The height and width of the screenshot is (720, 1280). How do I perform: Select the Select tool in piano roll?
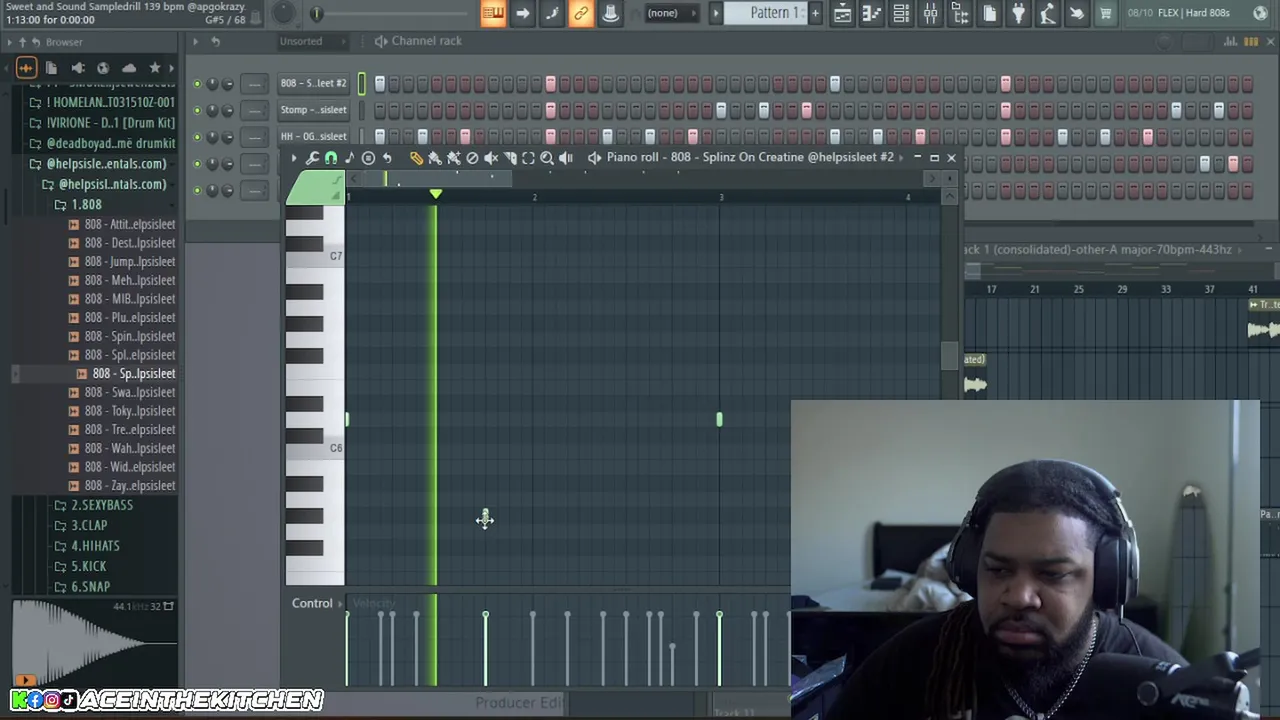click(x=528, y=158)
